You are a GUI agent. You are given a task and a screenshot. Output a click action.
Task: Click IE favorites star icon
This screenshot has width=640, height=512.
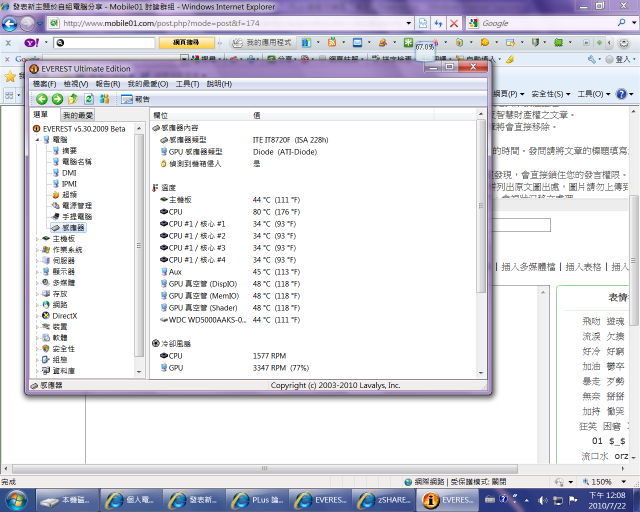click(x=10, y=76)
